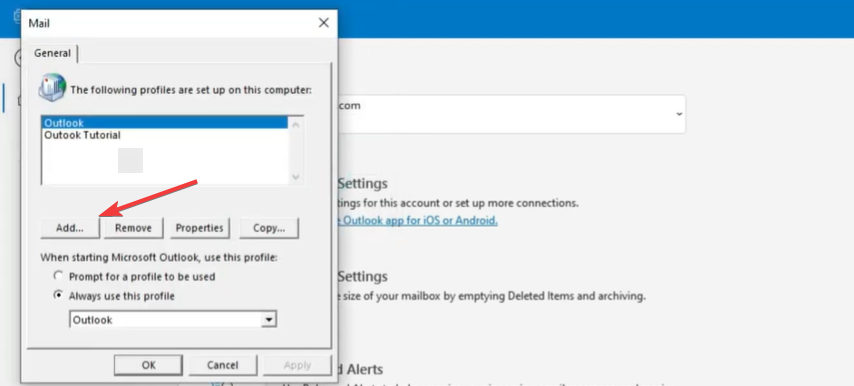Switch to the General tab

tap(52, 53)
